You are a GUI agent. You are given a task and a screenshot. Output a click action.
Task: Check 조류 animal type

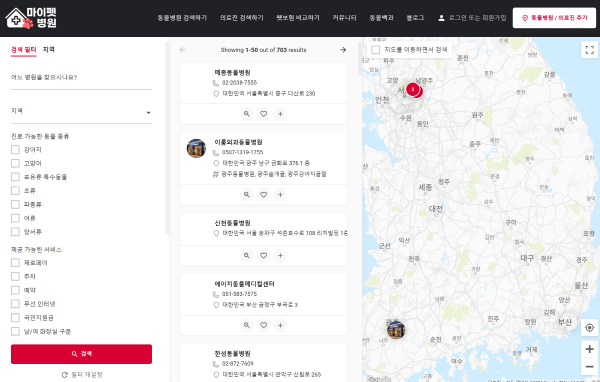coord(15,191)
